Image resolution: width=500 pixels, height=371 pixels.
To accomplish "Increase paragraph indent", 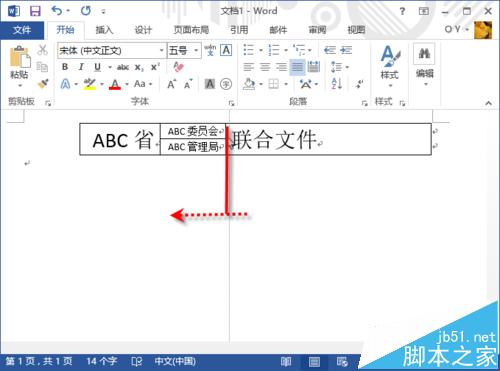I will (x=346, y=50).
